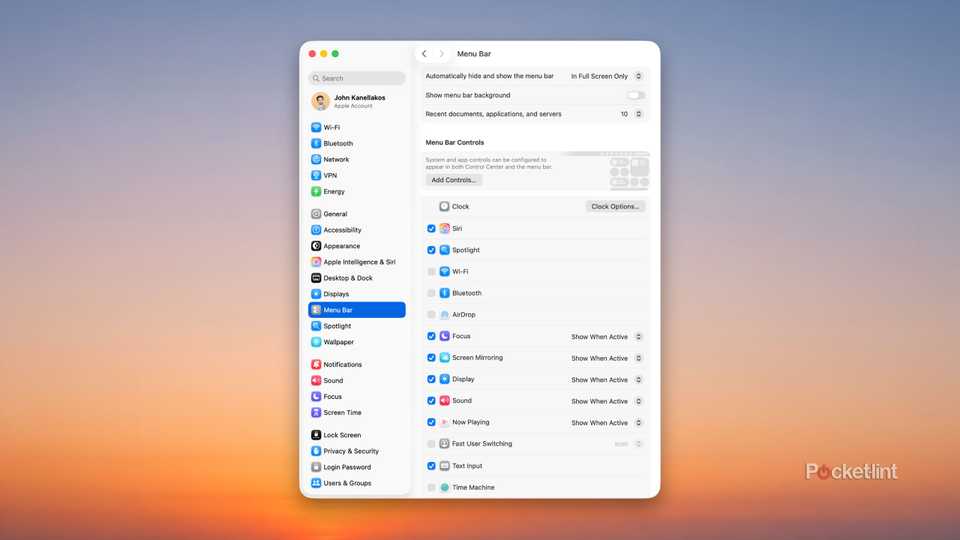This screenshot has height=540, width=960.
Task: Click the Energy icon in the sidebar
Action: click(x=316, y=192)
